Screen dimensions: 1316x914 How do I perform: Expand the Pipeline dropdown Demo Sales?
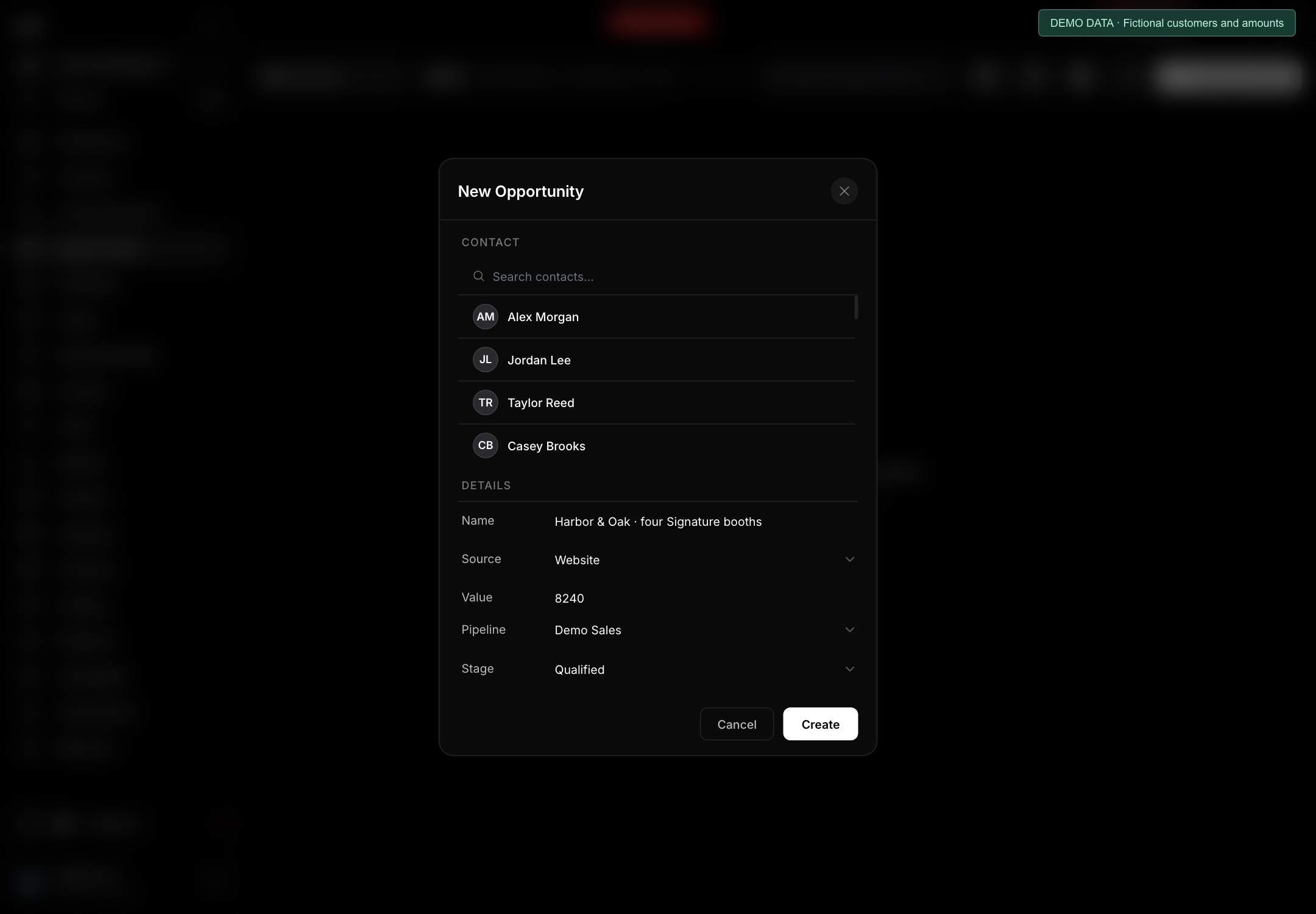704,630
